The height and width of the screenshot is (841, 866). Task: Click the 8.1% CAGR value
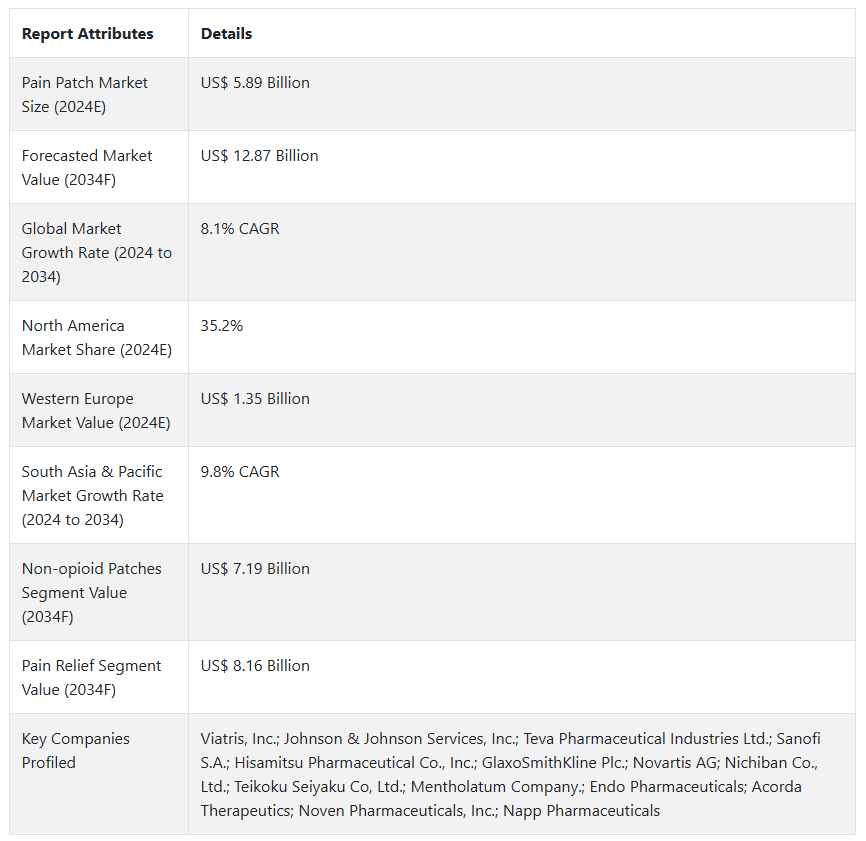(x=240, y=229)
